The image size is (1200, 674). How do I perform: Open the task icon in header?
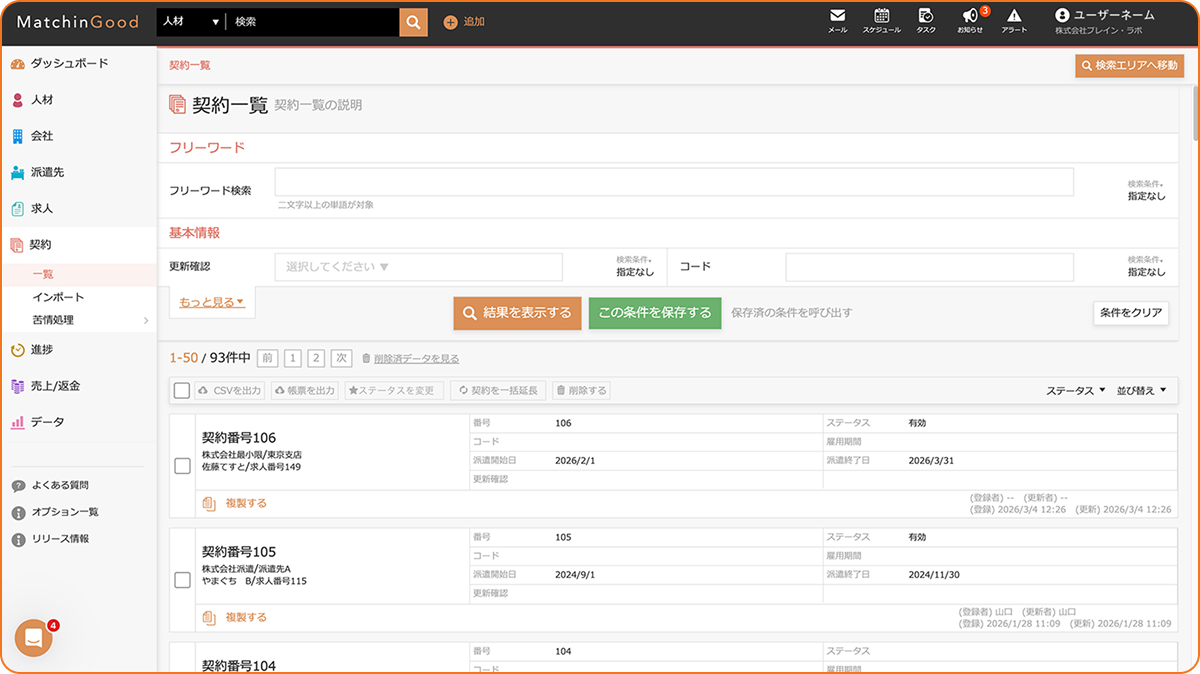[926, 16]
